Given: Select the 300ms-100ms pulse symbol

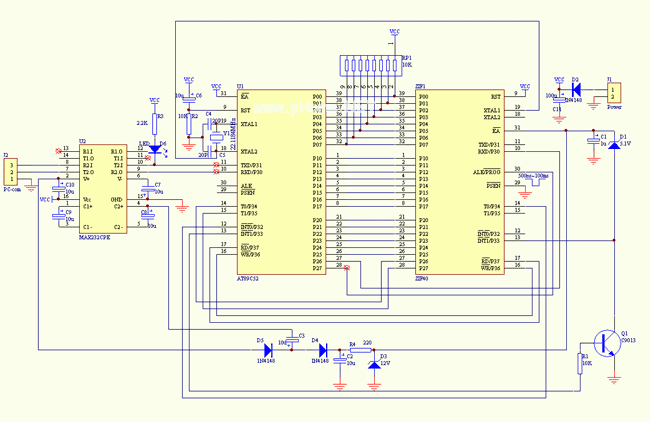Looking at the screenshot, I should point(534,180).
